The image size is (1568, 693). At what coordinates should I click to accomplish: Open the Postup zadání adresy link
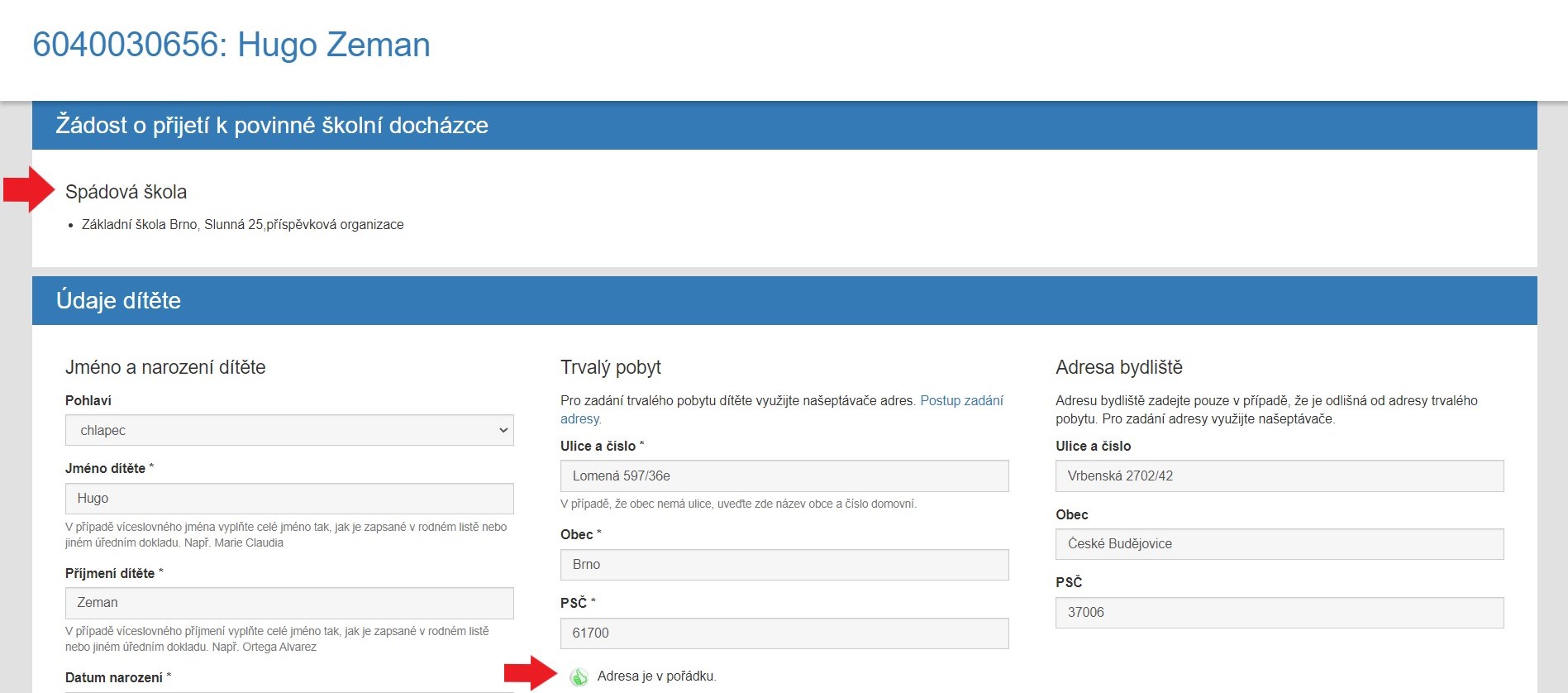pyautogui.click(x=961, y=400)
